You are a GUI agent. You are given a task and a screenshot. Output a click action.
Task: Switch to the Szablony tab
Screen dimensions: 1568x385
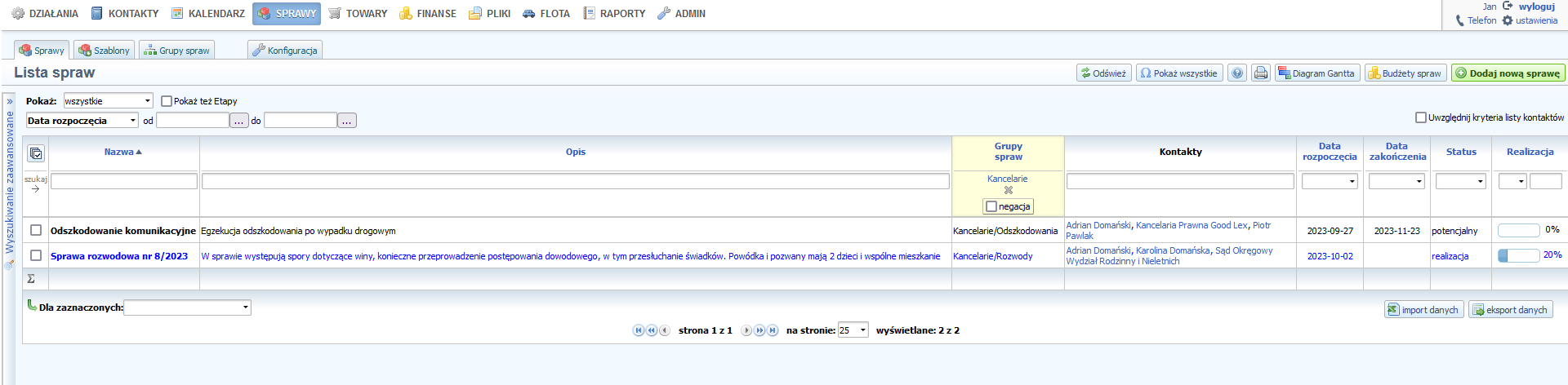pyautogui.click(x=104, y=51)
